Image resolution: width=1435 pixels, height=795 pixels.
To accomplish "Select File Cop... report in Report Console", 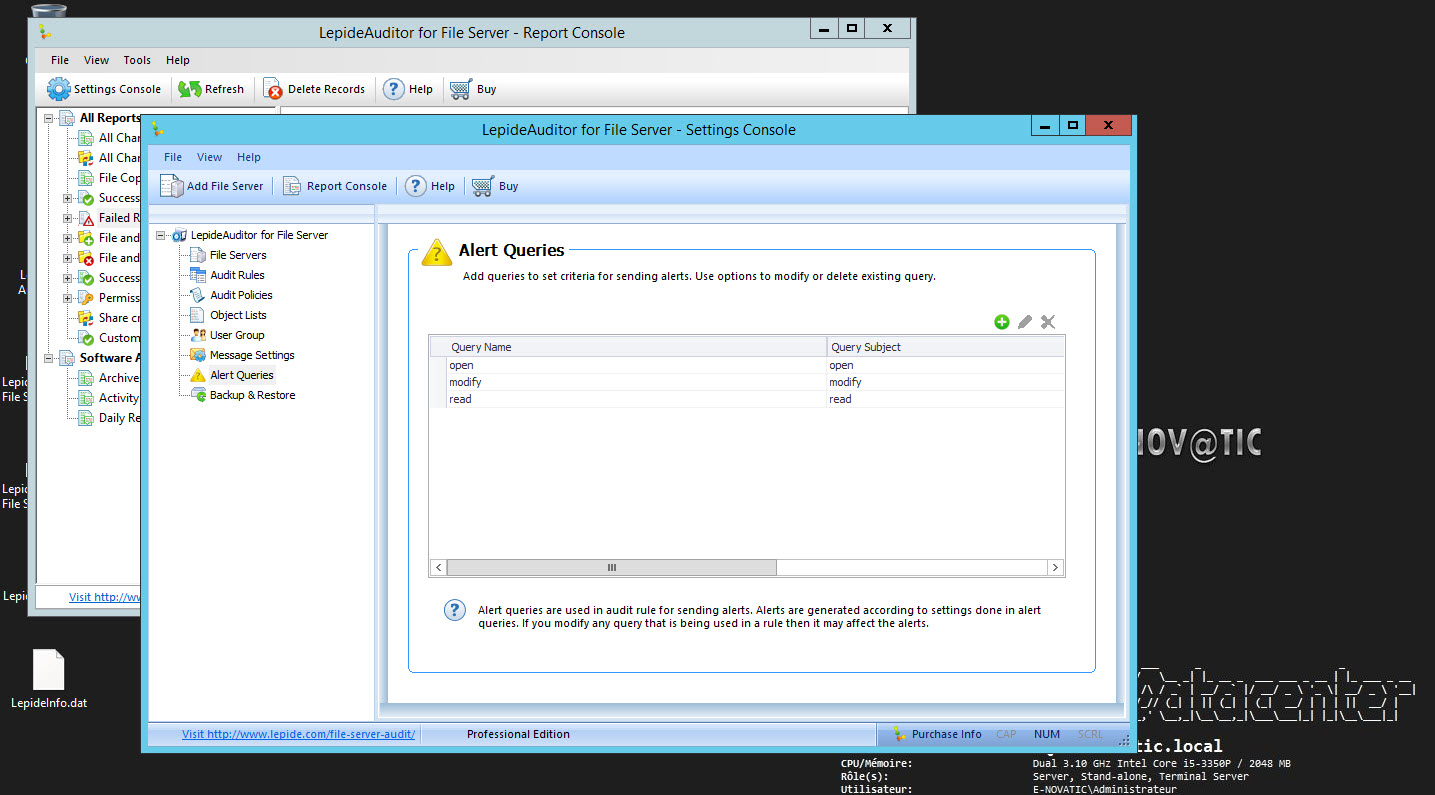I will (x=109, y=178).
